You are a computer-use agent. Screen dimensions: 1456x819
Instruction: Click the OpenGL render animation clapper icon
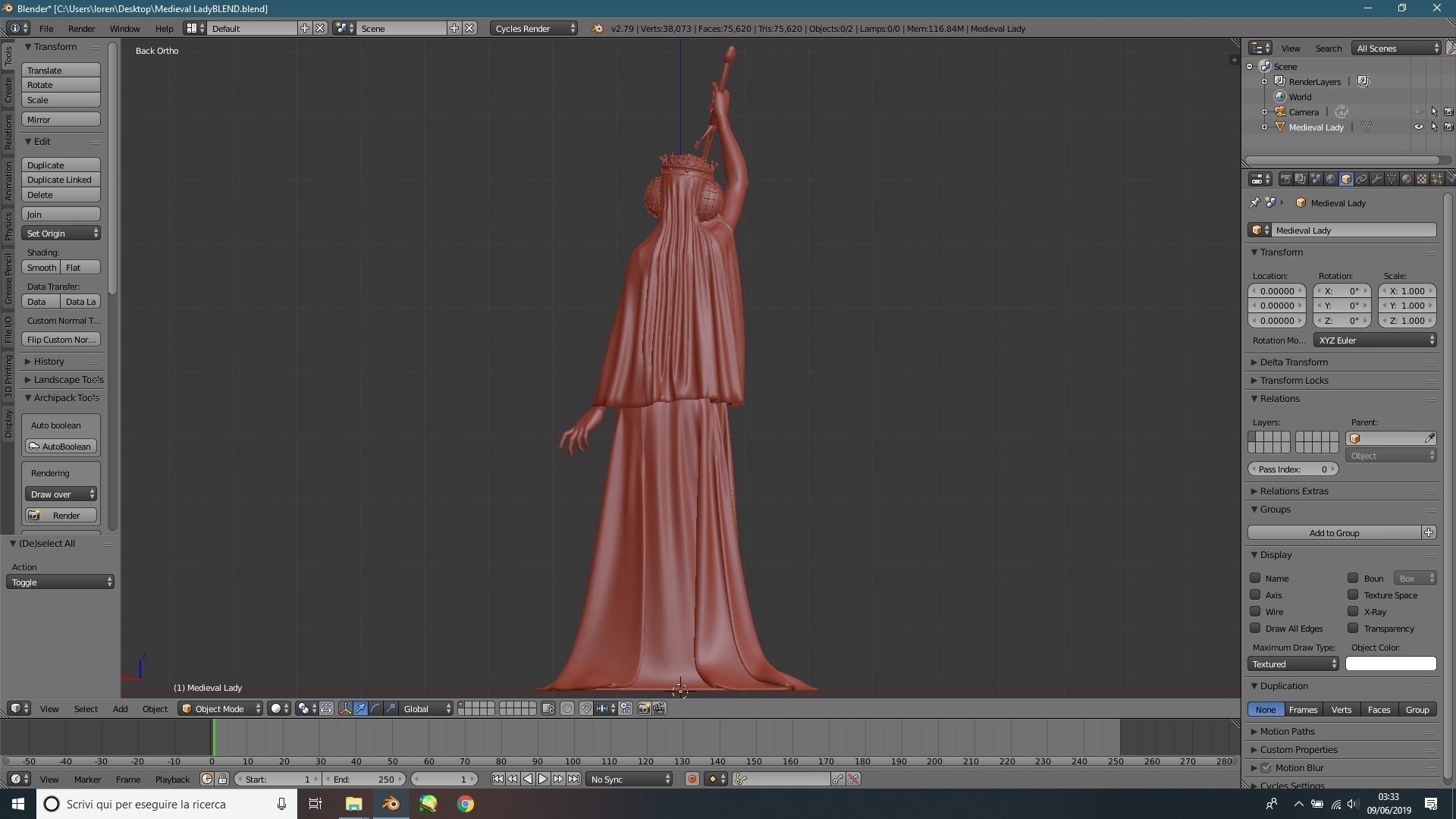pyautogui.click(x=659, y=708)
